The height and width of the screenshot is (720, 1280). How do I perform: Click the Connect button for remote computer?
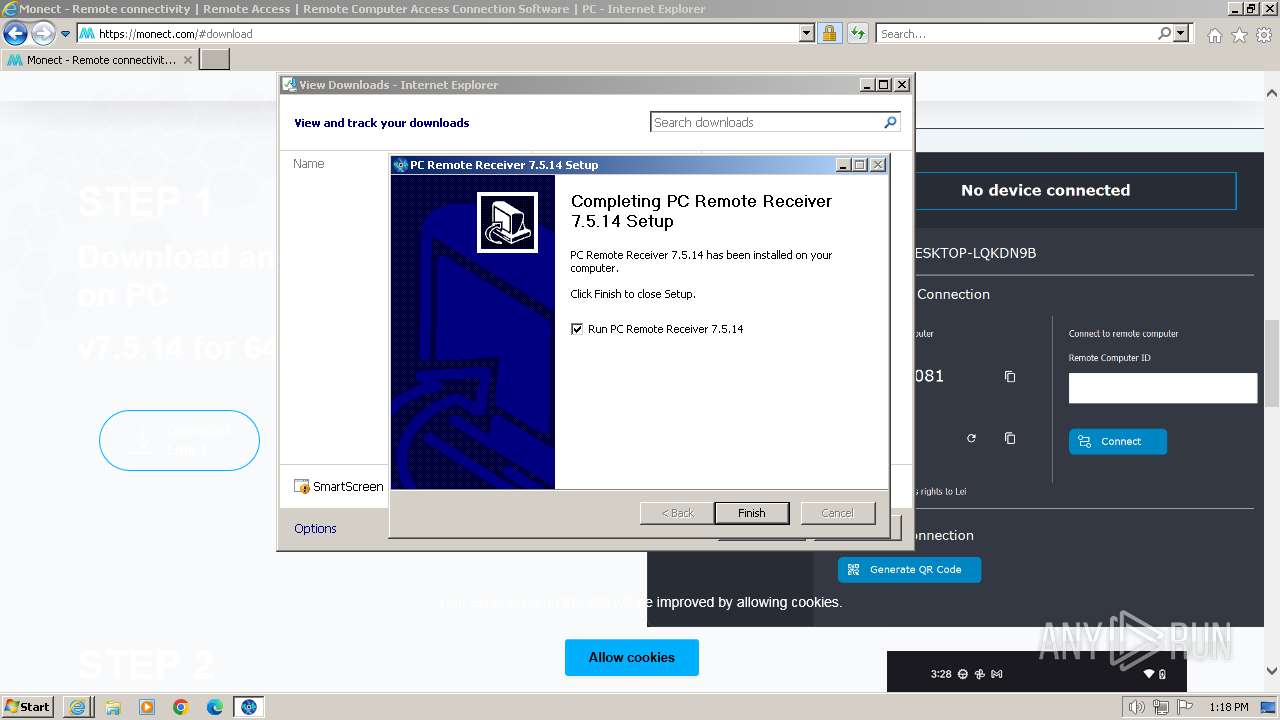click(x=1117, y=441)
